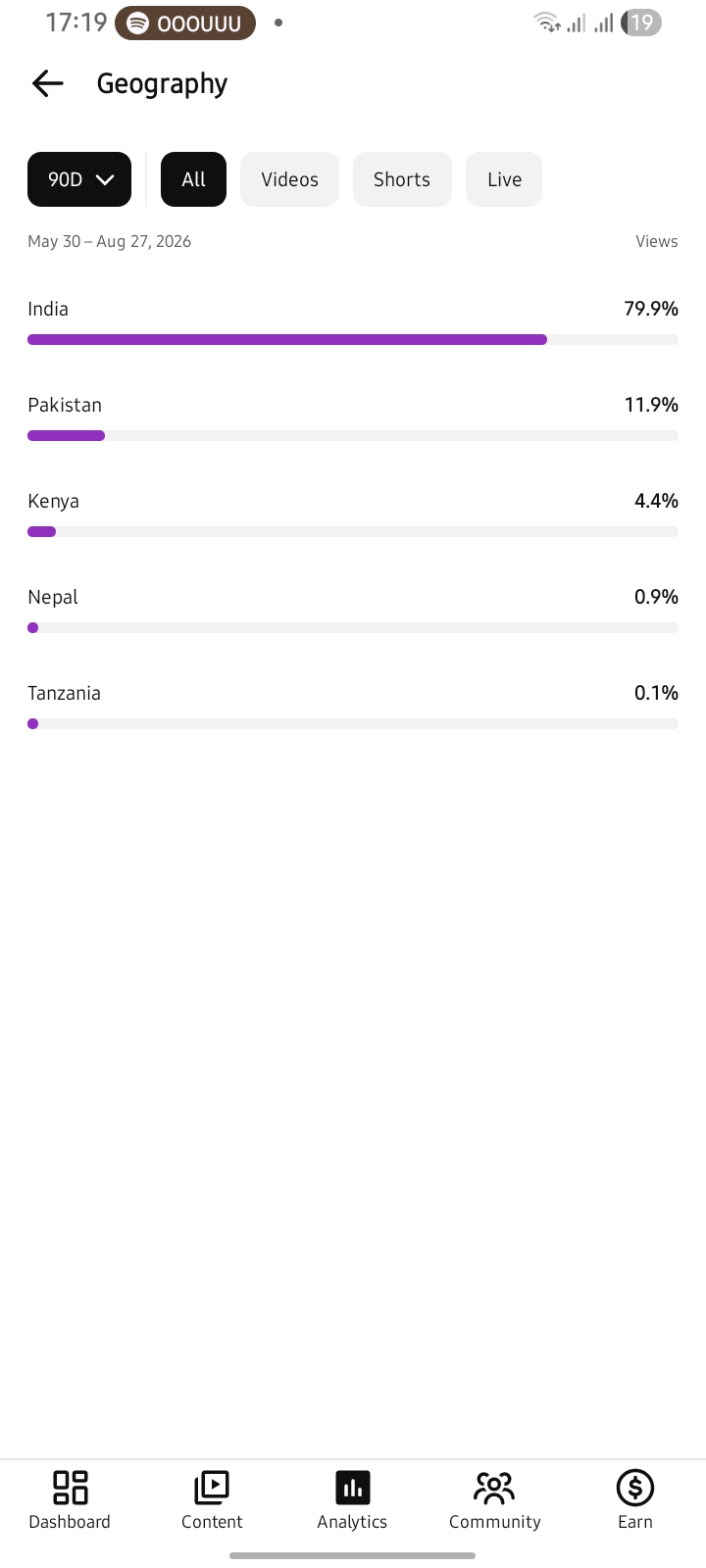The height and width of the screenshot is (1568, 706).
Task: Tap the Spotify pill in status bar
Action: (x=185, y=23)
